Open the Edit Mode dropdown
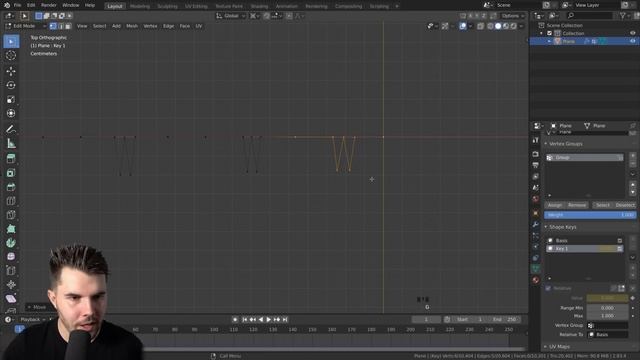The width and height of the screenshot is (640, 360). coord(25,26)
